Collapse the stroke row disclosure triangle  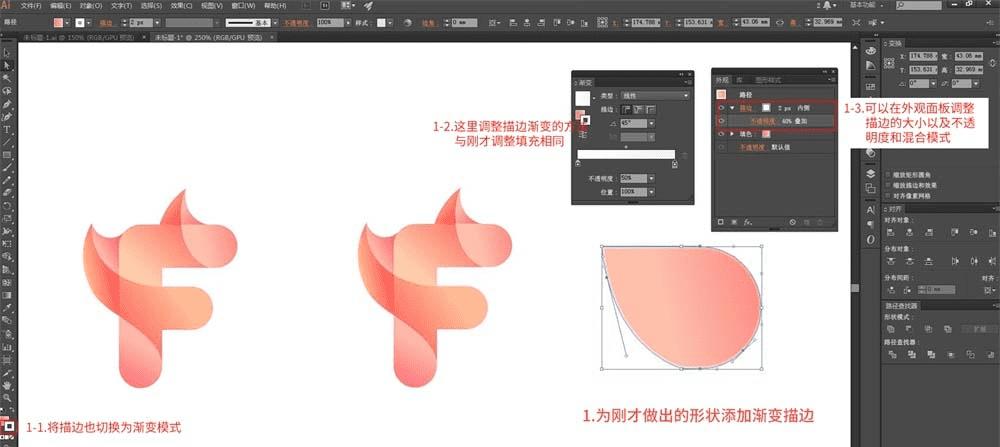(732, 107)
